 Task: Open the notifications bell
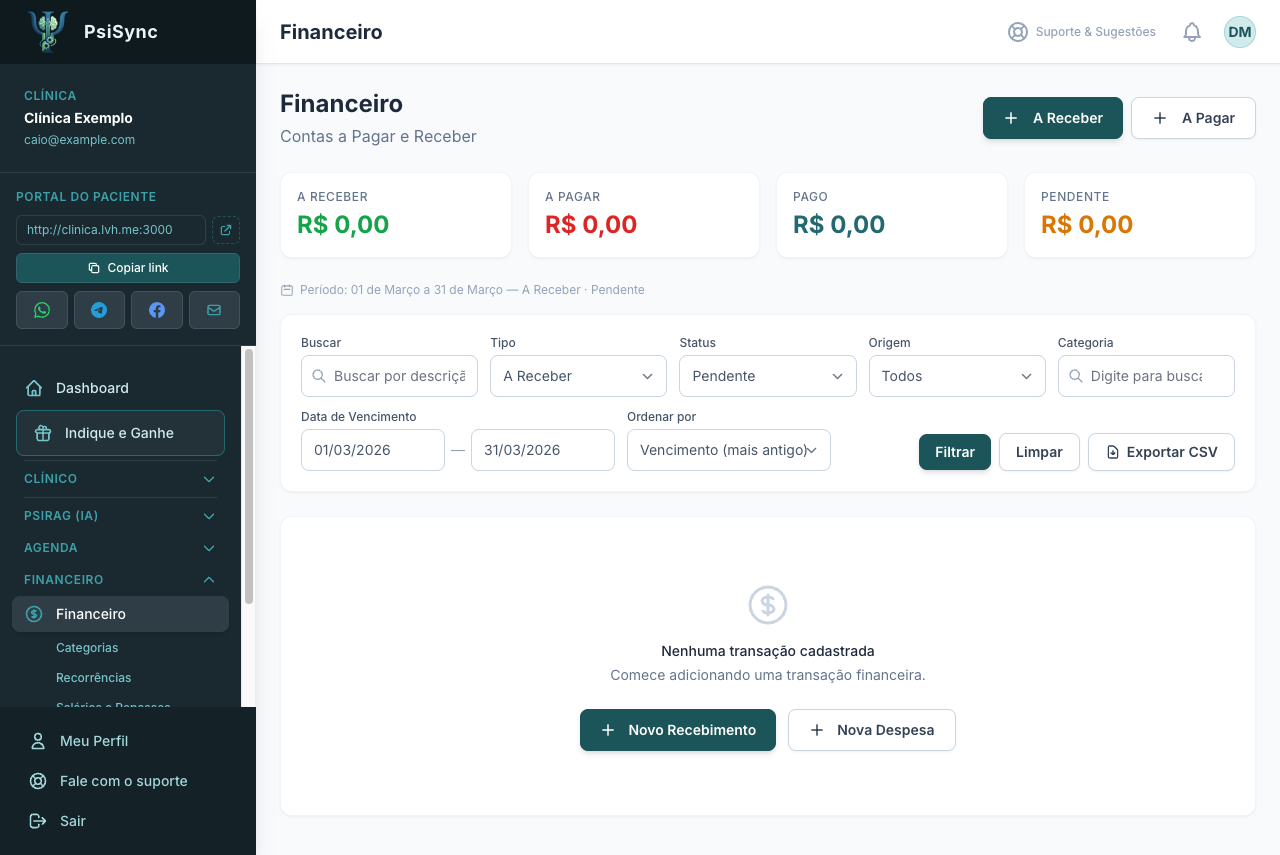1192,32
